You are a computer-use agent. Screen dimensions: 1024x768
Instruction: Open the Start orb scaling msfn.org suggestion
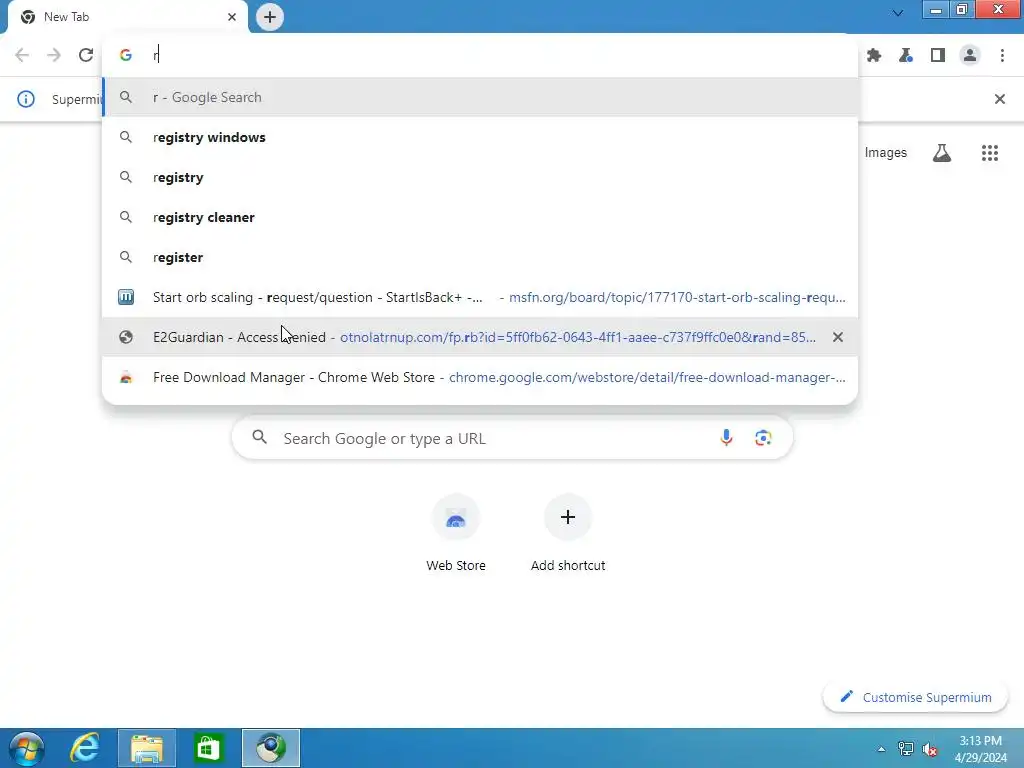[480, 297]
